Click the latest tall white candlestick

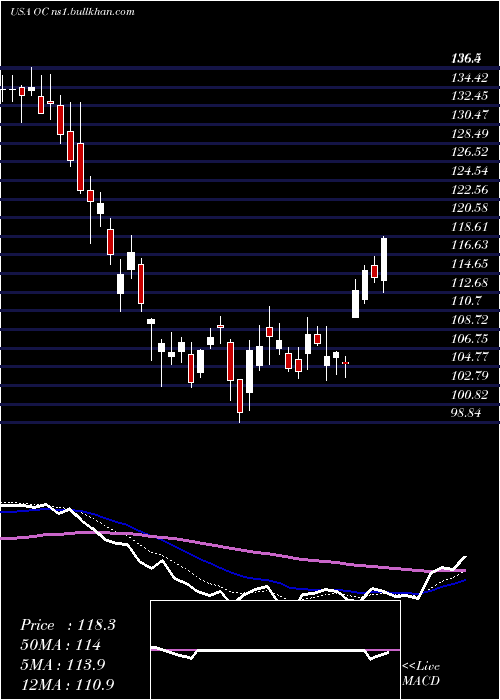coord(384,260)
